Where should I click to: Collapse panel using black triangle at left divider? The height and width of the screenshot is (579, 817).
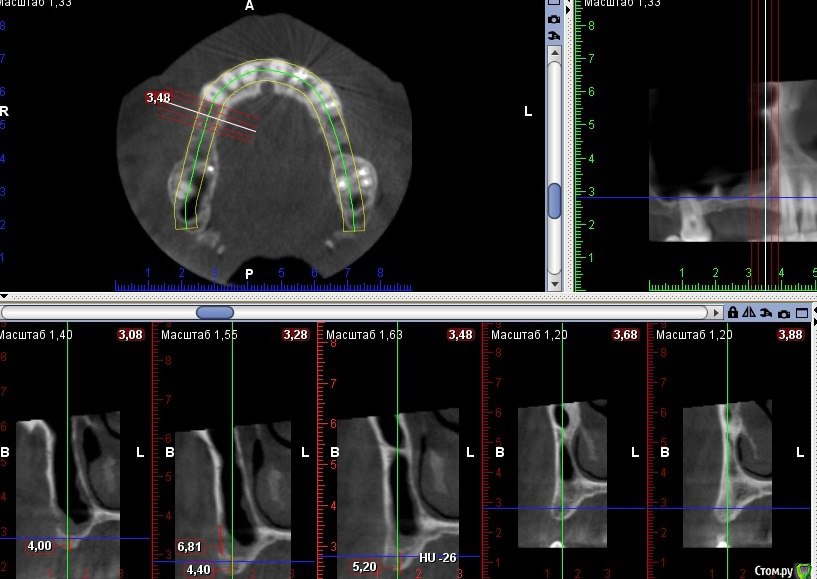pyautogui.click(x=4, y=297)
